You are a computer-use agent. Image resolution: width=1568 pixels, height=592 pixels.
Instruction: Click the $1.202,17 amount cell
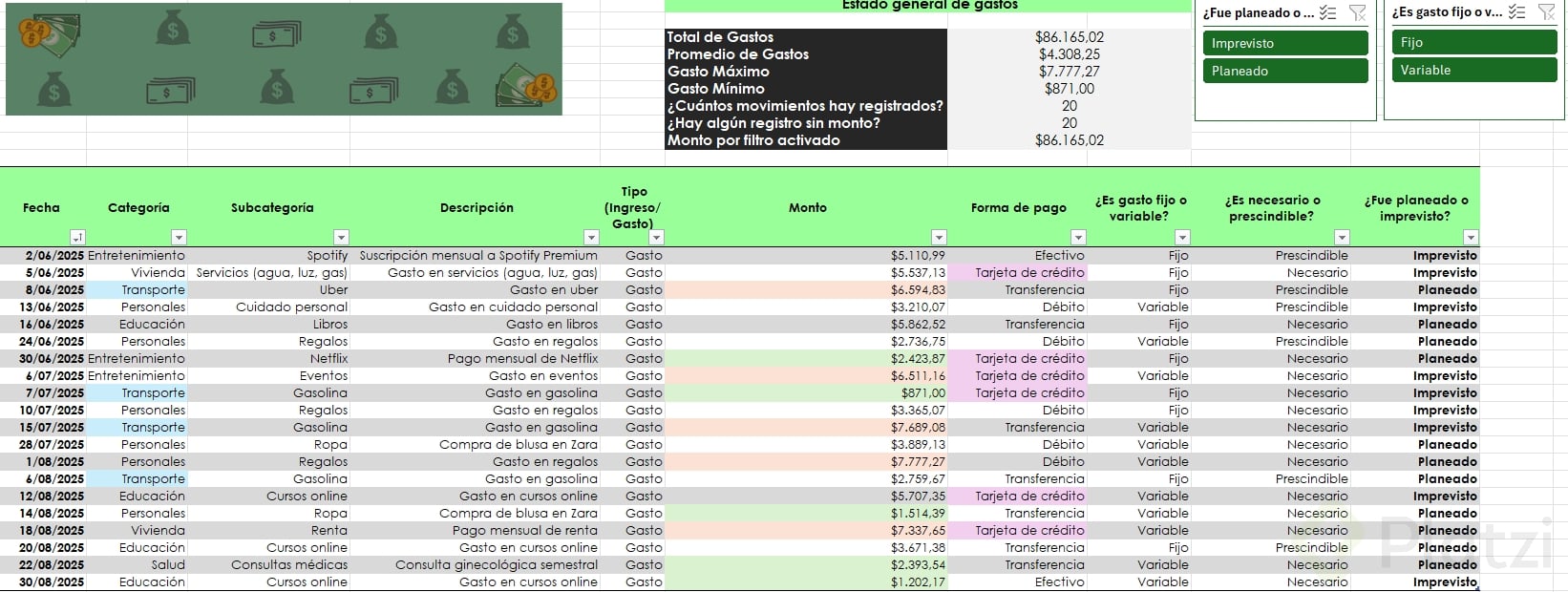[807, 581]
